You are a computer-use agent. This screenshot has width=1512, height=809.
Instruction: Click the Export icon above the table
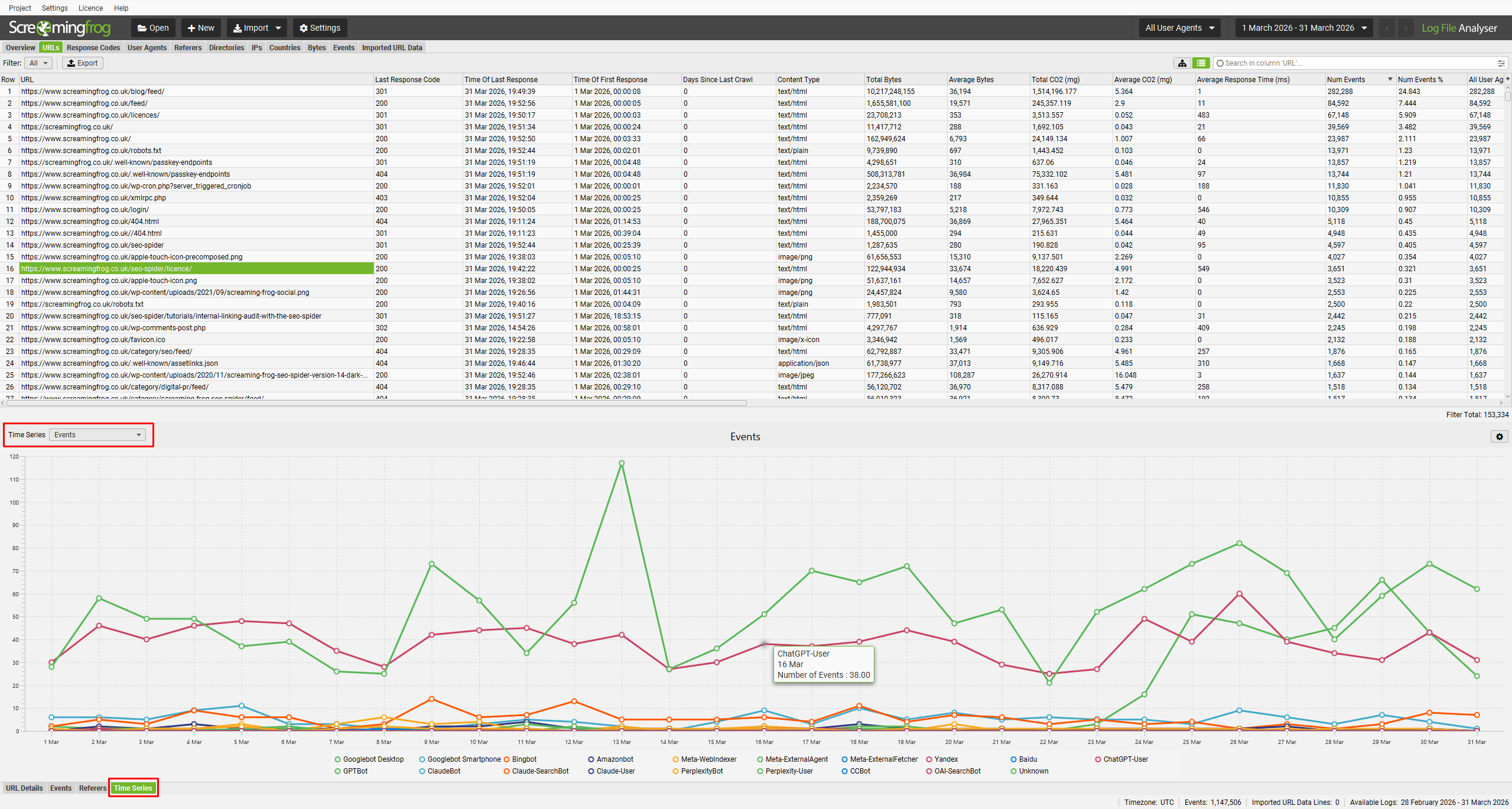coord(82,63)
